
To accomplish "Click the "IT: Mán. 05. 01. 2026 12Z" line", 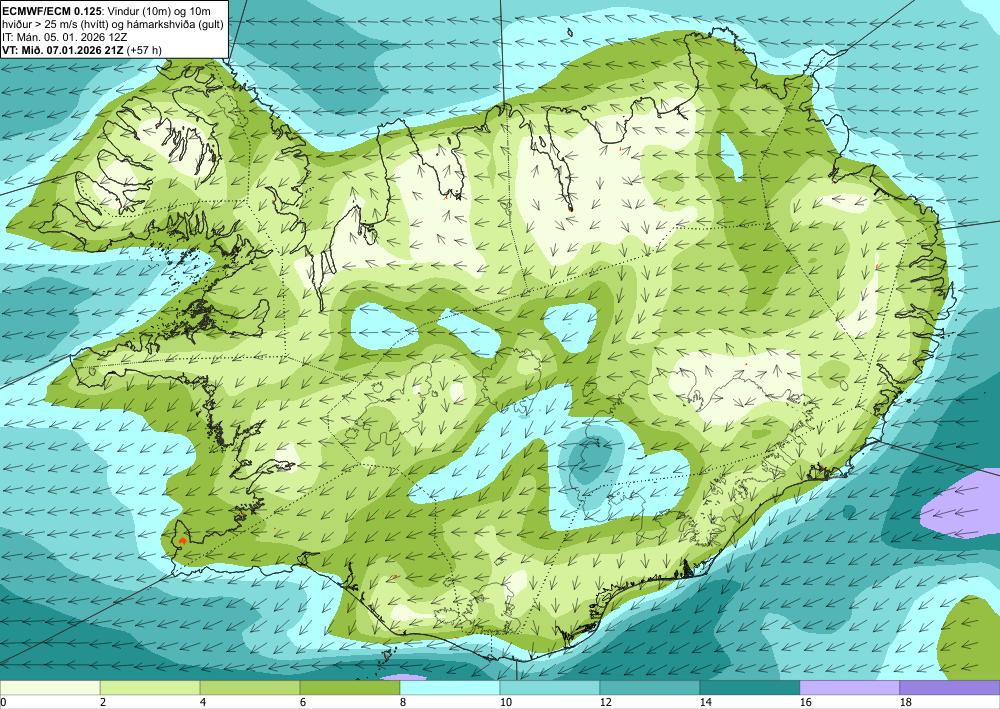I will click(65, 37).
